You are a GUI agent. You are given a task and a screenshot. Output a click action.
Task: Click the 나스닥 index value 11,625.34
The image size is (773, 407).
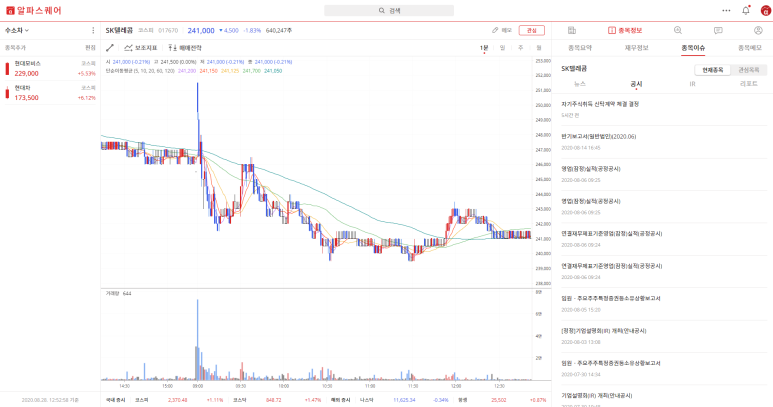(x=404, y=400)
